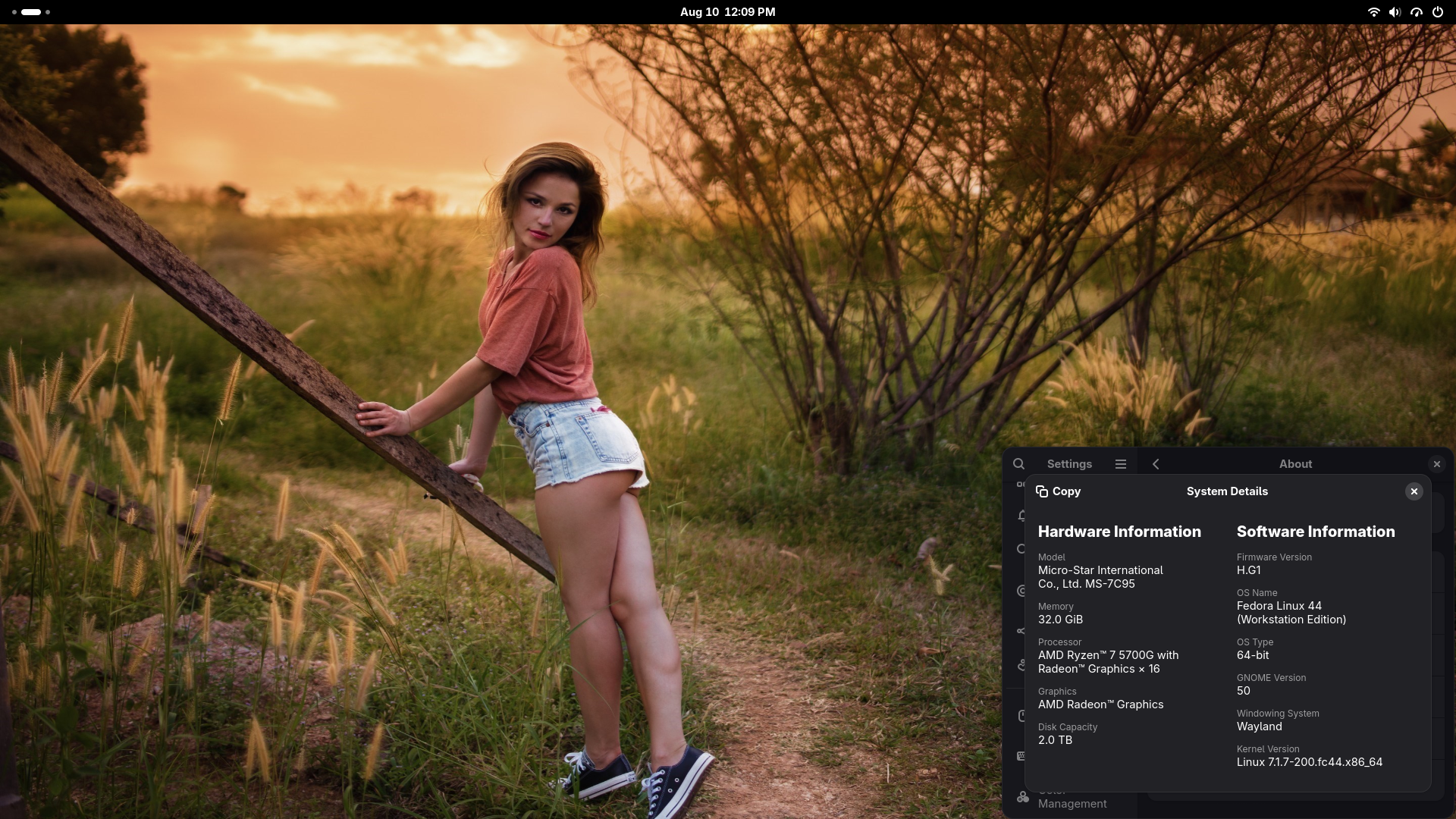Click the "Firmware Version" label
The width and height of the screenshot is (1456, 819).
click(1274, 557)
